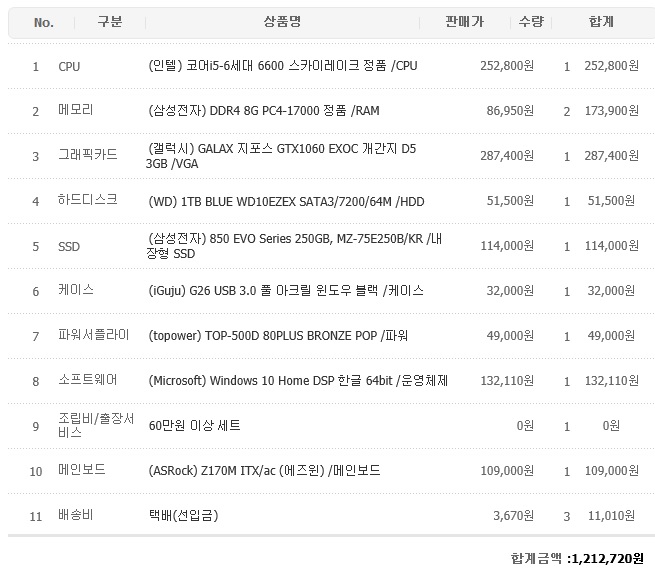Click the shipping subtotal '11,010원'
Screen dimensions: 655x586
pos(612,516)
